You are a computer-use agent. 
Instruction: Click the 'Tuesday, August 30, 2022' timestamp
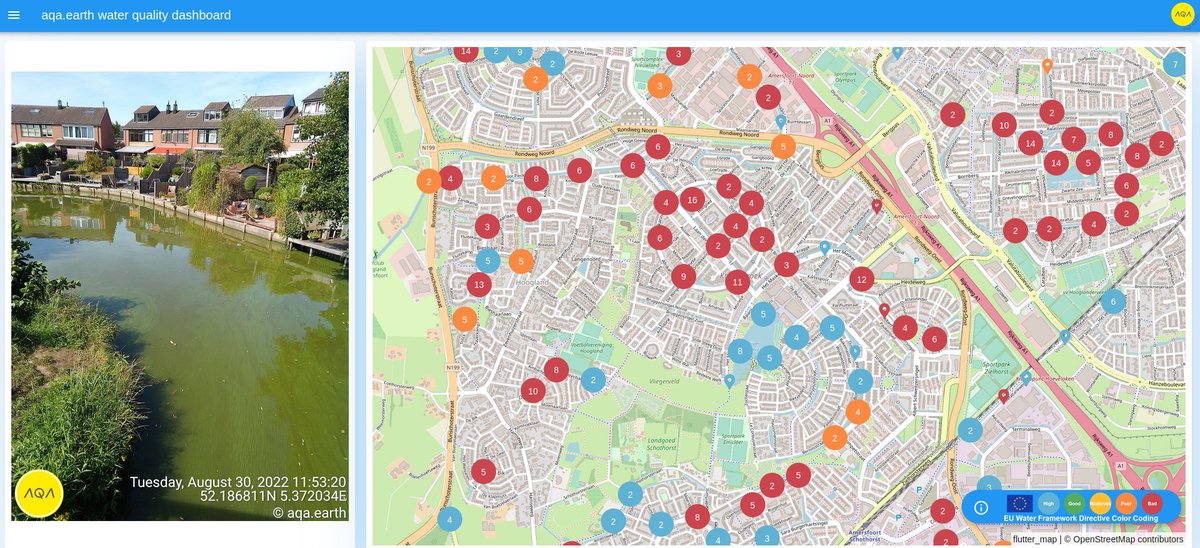207,482
